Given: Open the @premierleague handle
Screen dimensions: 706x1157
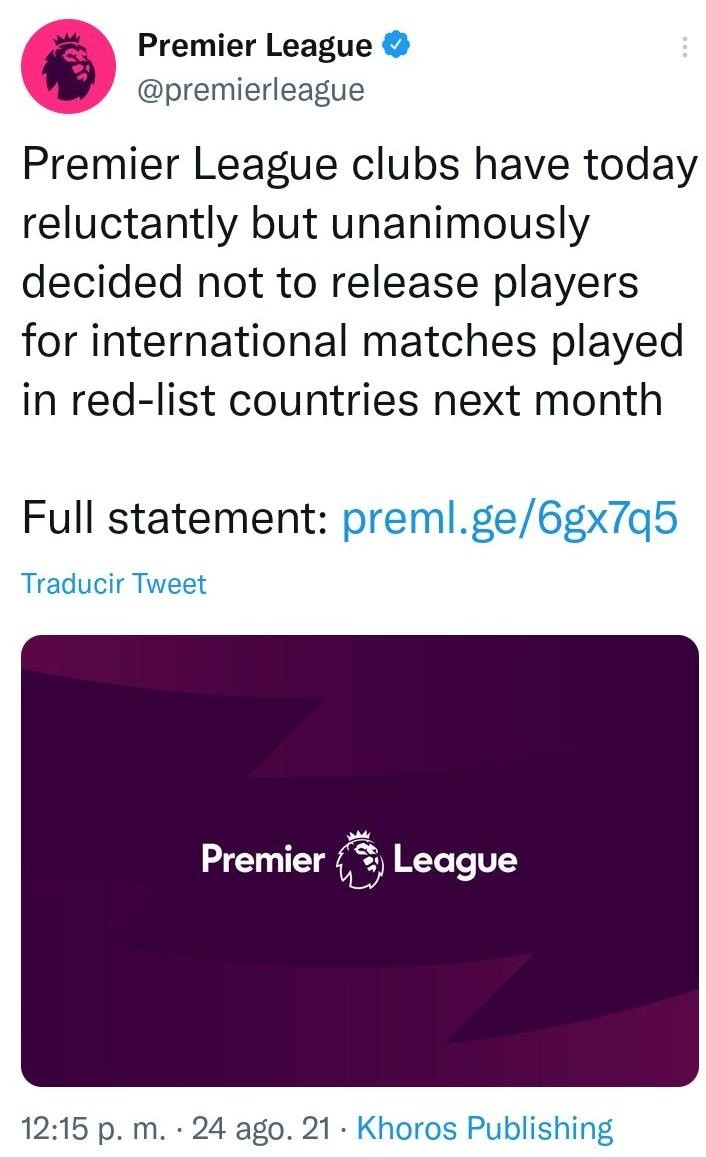Looking at the screenshot, I should tap(250, 90).
